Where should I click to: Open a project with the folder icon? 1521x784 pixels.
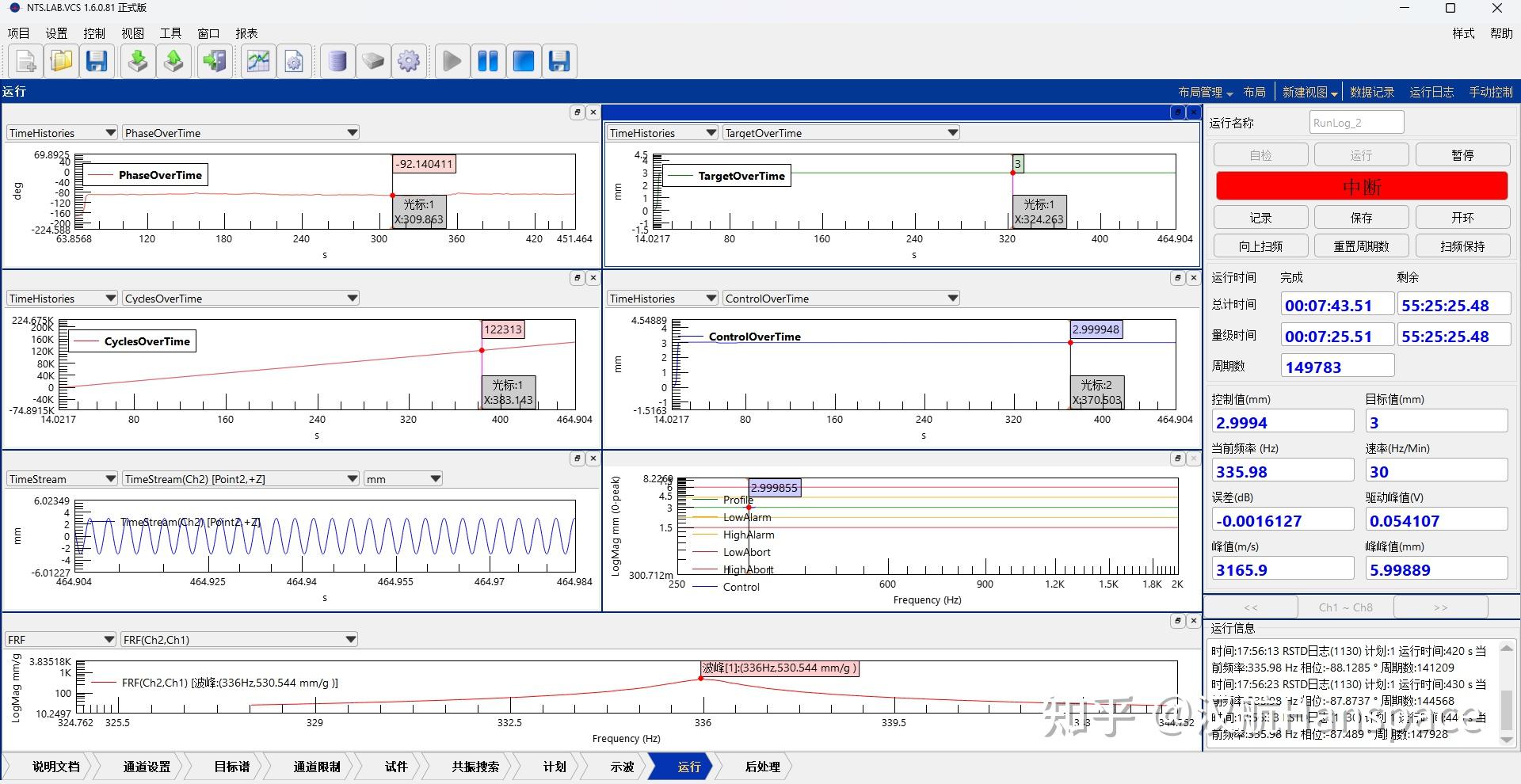[61, 61]
